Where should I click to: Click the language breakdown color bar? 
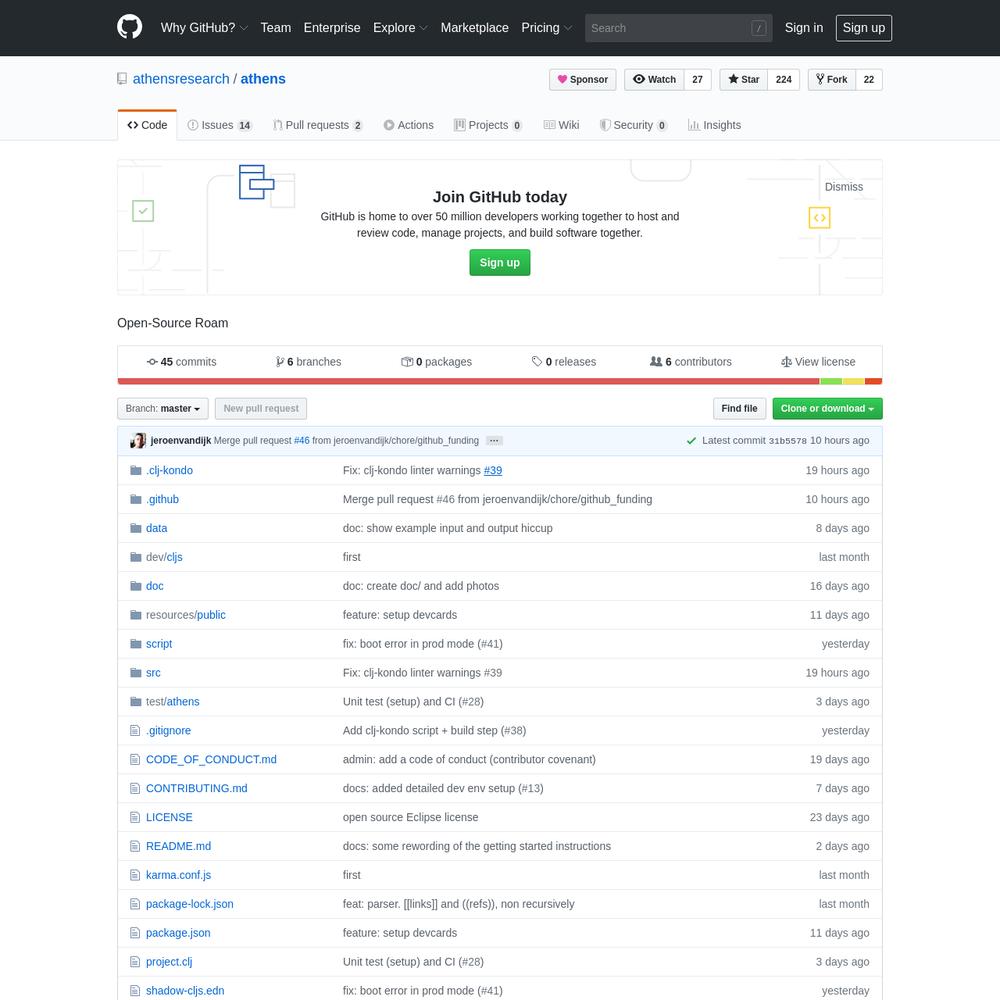coord(499,381)
